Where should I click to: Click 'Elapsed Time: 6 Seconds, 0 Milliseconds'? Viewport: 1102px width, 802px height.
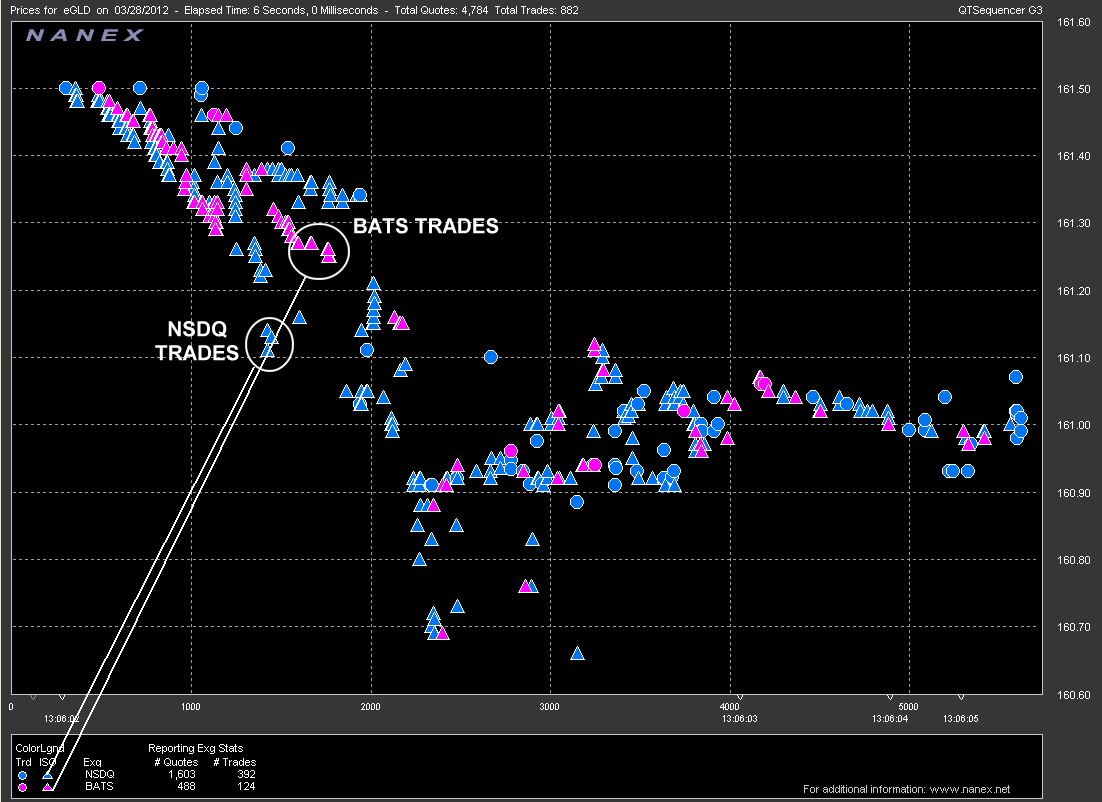tap(281, 11)
